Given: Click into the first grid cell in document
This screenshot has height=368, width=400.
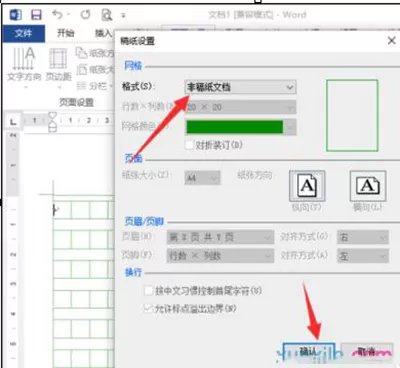Looking at the screenshot, I should (x=63, y=210).
